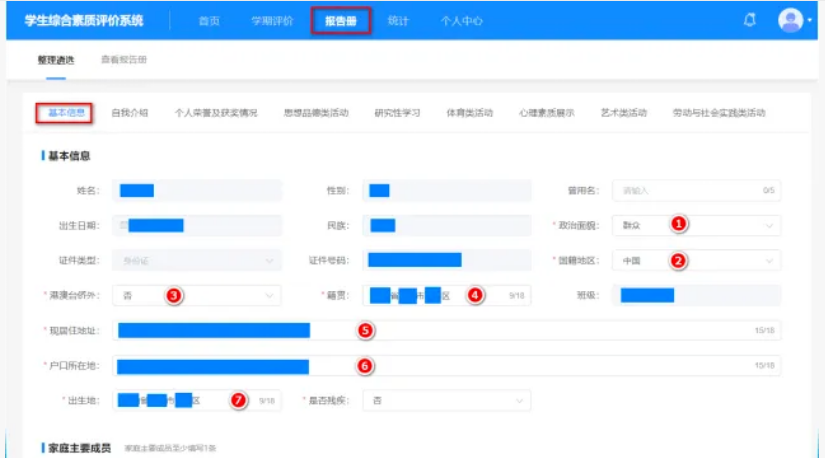Click red marker 5 in 现居住地址 row
The image size is (825, 458).
365,330
